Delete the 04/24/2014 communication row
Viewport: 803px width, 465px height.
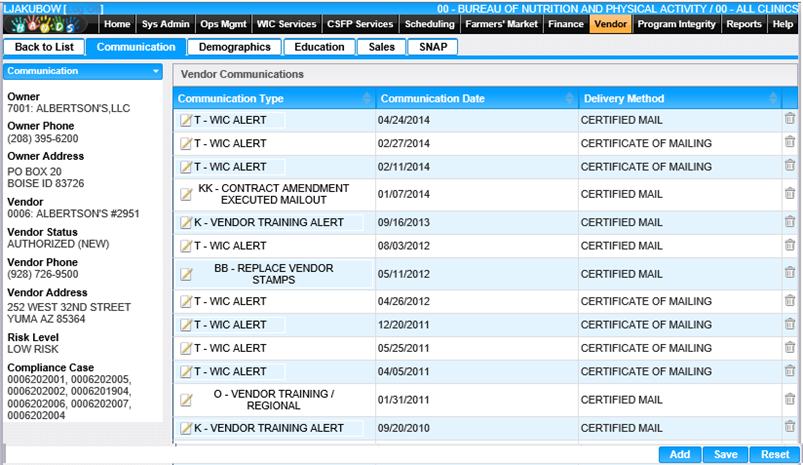click(790, 118)
